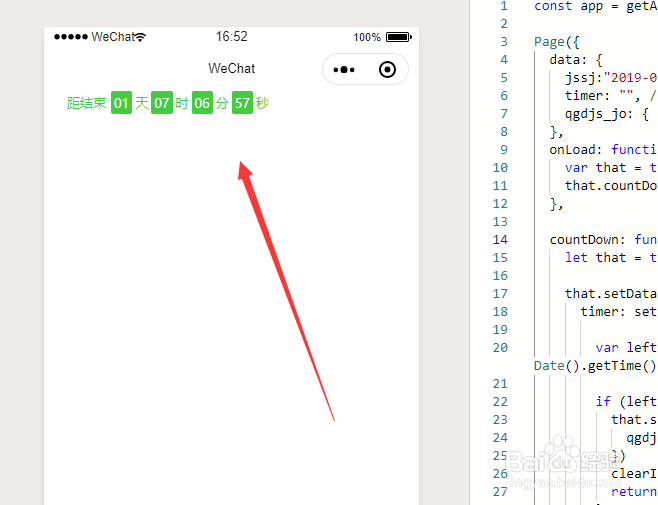Click line number 9 in the editor gutter

pyautogui.click(x=504, y=149)
